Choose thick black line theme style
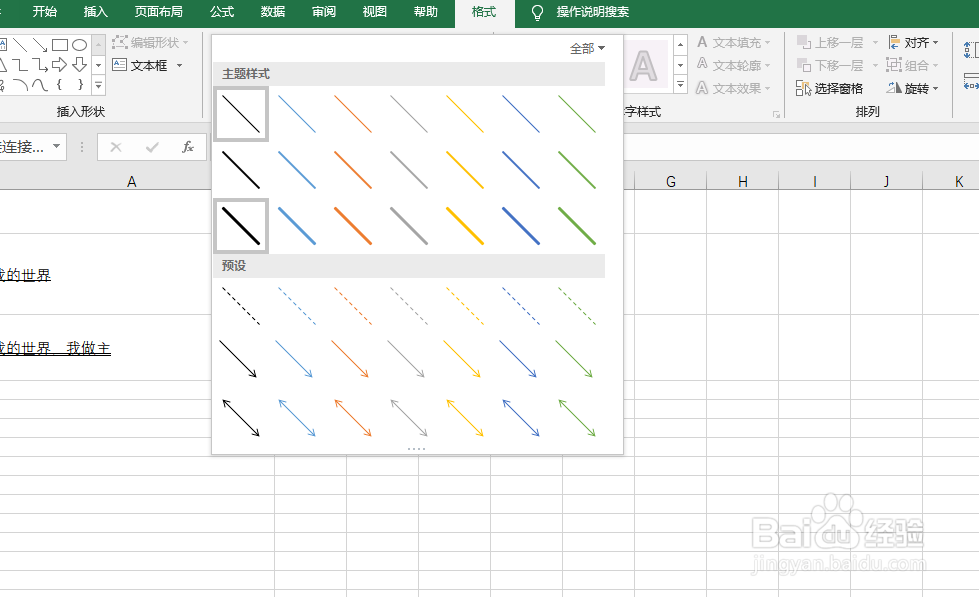 [241, 226]
